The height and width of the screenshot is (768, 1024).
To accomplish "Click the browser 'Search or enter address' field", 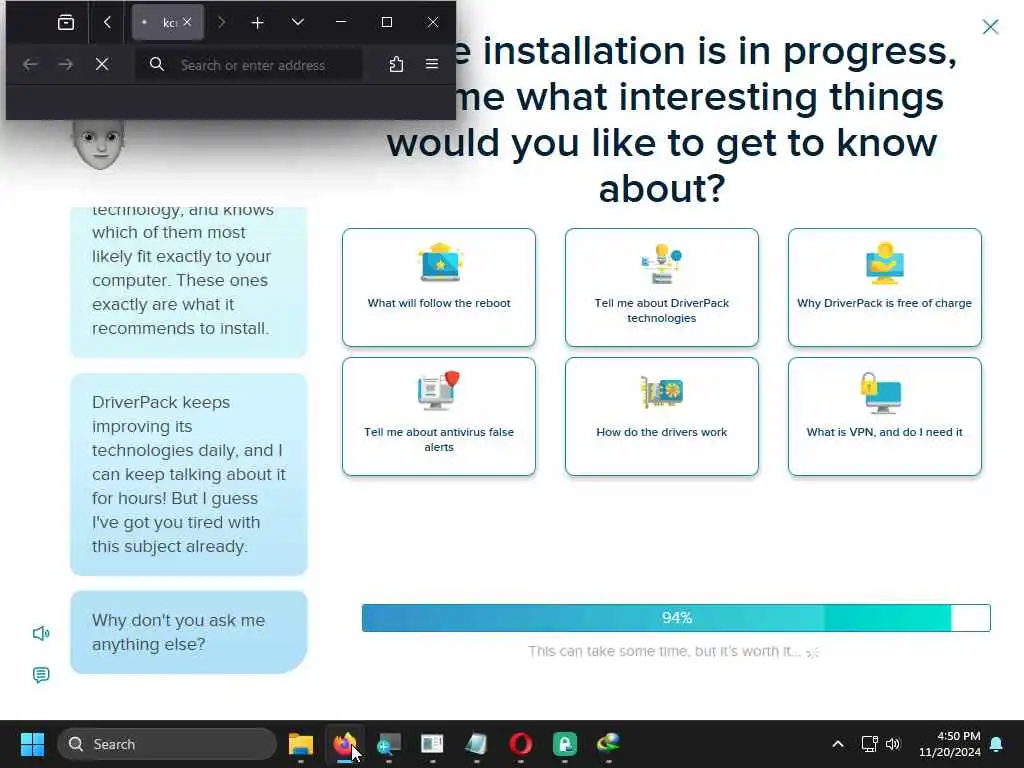I will point(248,65).
